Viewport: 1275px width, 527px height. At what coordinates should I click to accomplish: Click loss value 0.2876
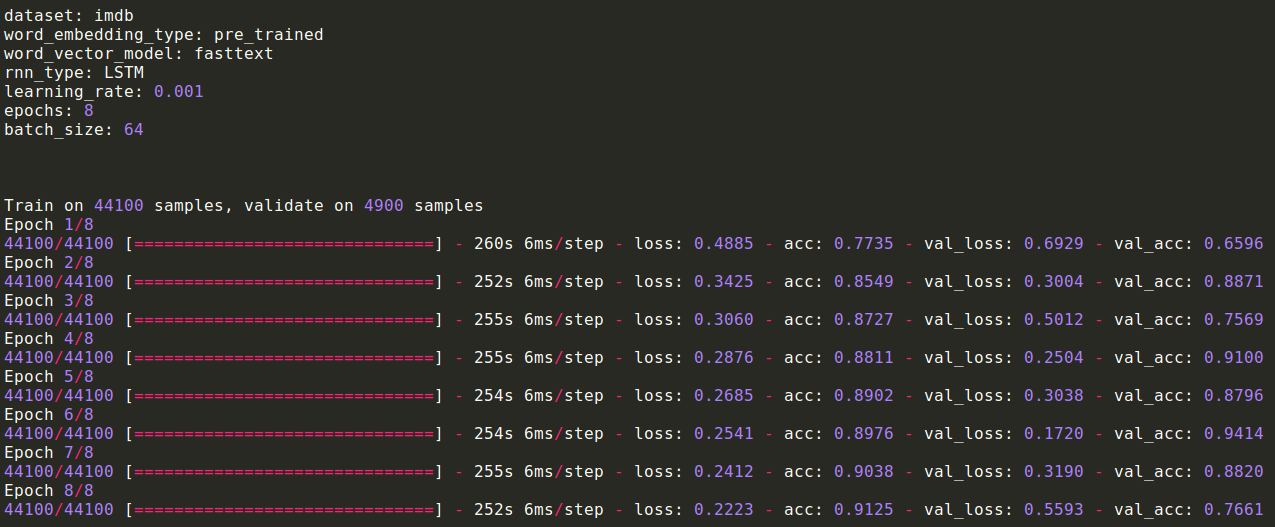724,357
